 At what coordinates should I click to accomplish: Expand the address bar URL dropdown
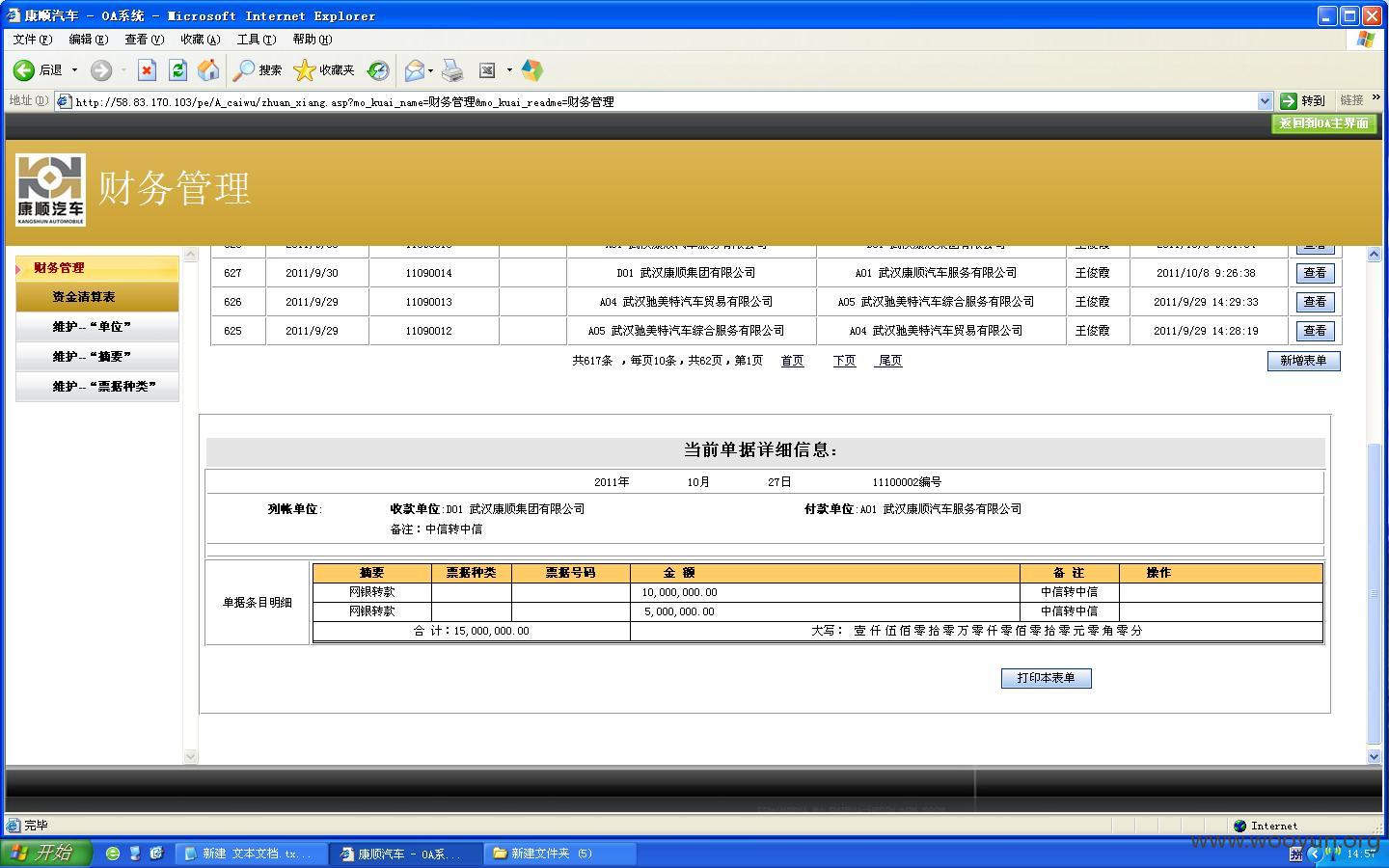(1265, 101)
